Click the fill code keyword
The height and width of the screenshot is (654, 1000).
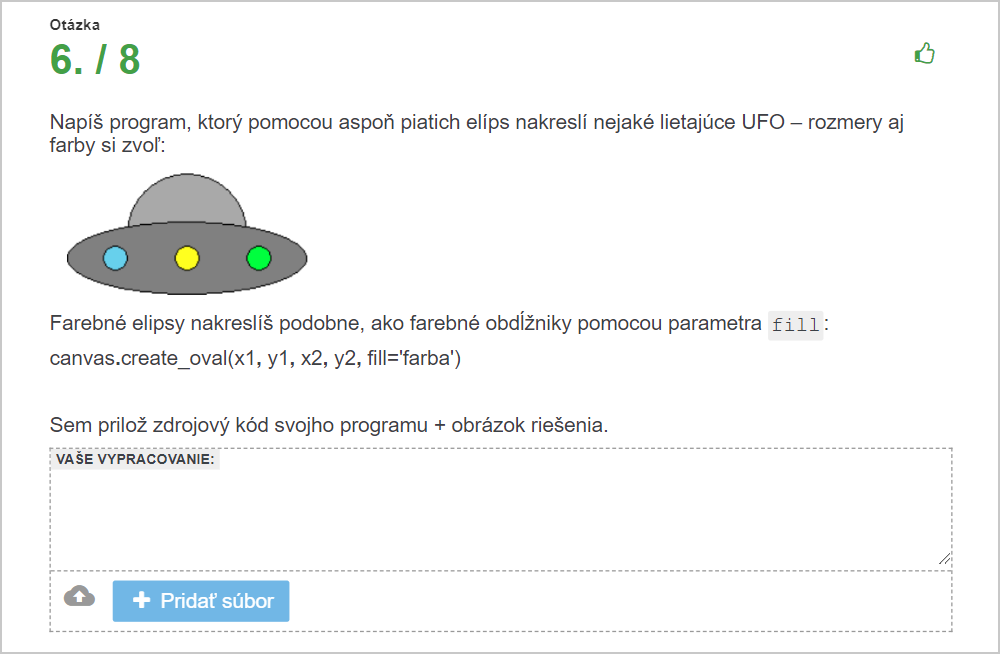point(795,325)
